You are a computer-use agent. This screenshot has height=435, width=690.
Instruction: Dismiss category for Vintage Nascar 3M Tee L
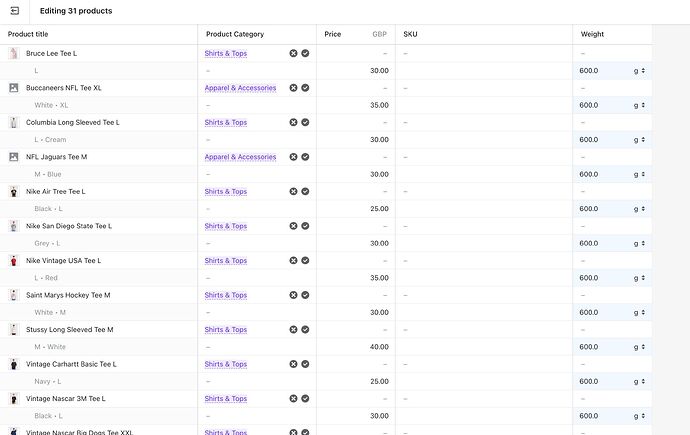point(294,398)
